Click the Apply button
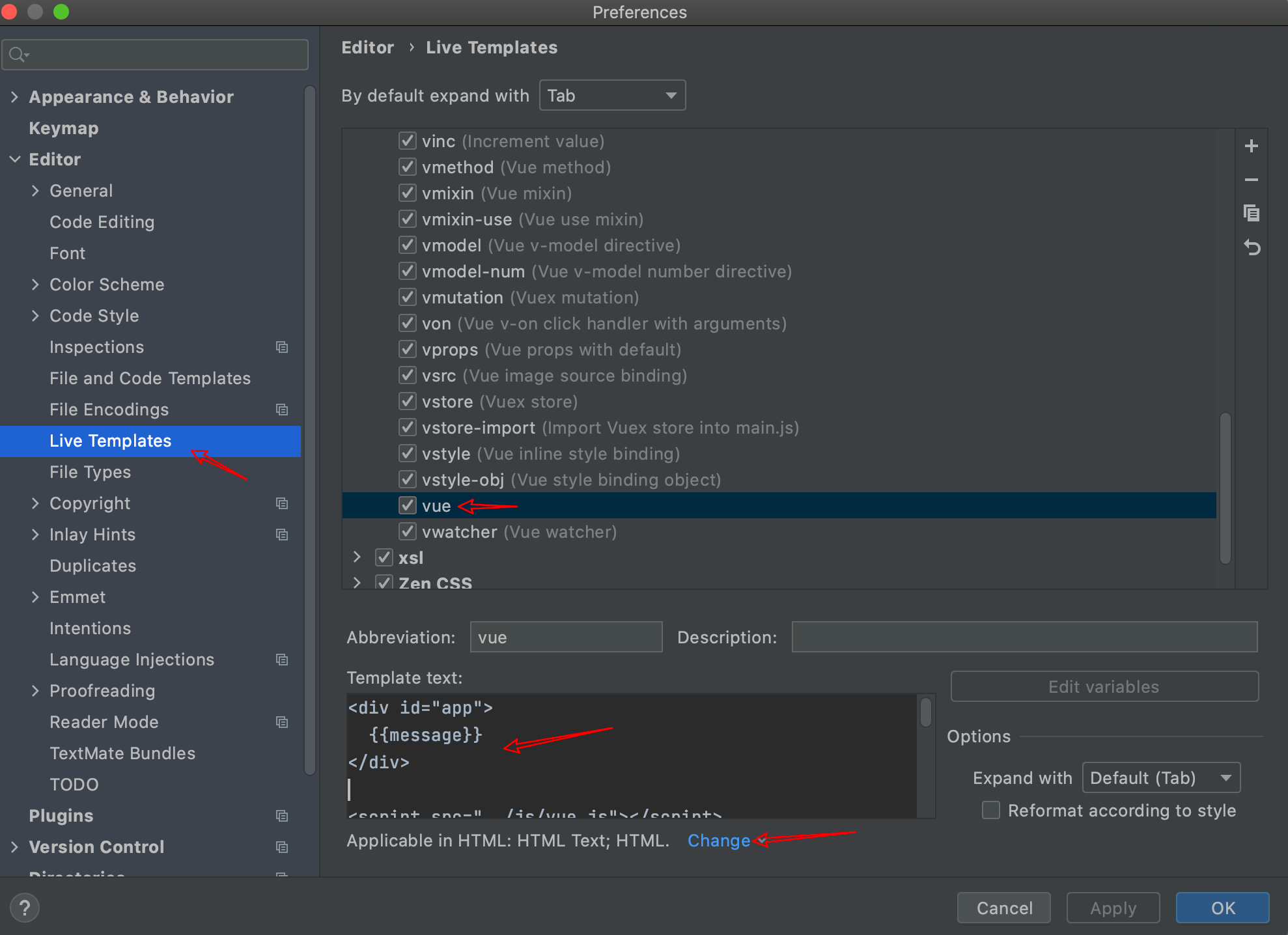 (x=1113, y=908)
